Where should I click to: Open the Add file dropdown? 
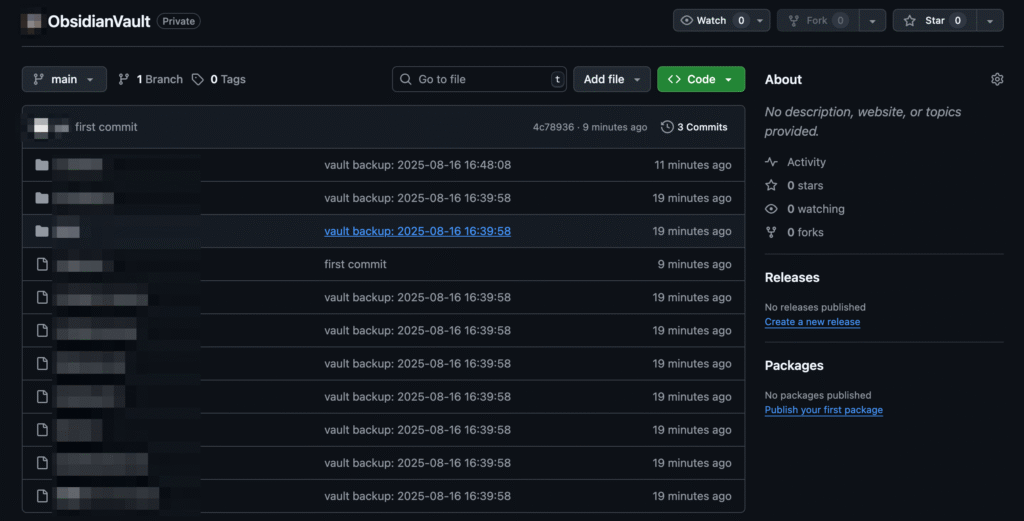612,79
